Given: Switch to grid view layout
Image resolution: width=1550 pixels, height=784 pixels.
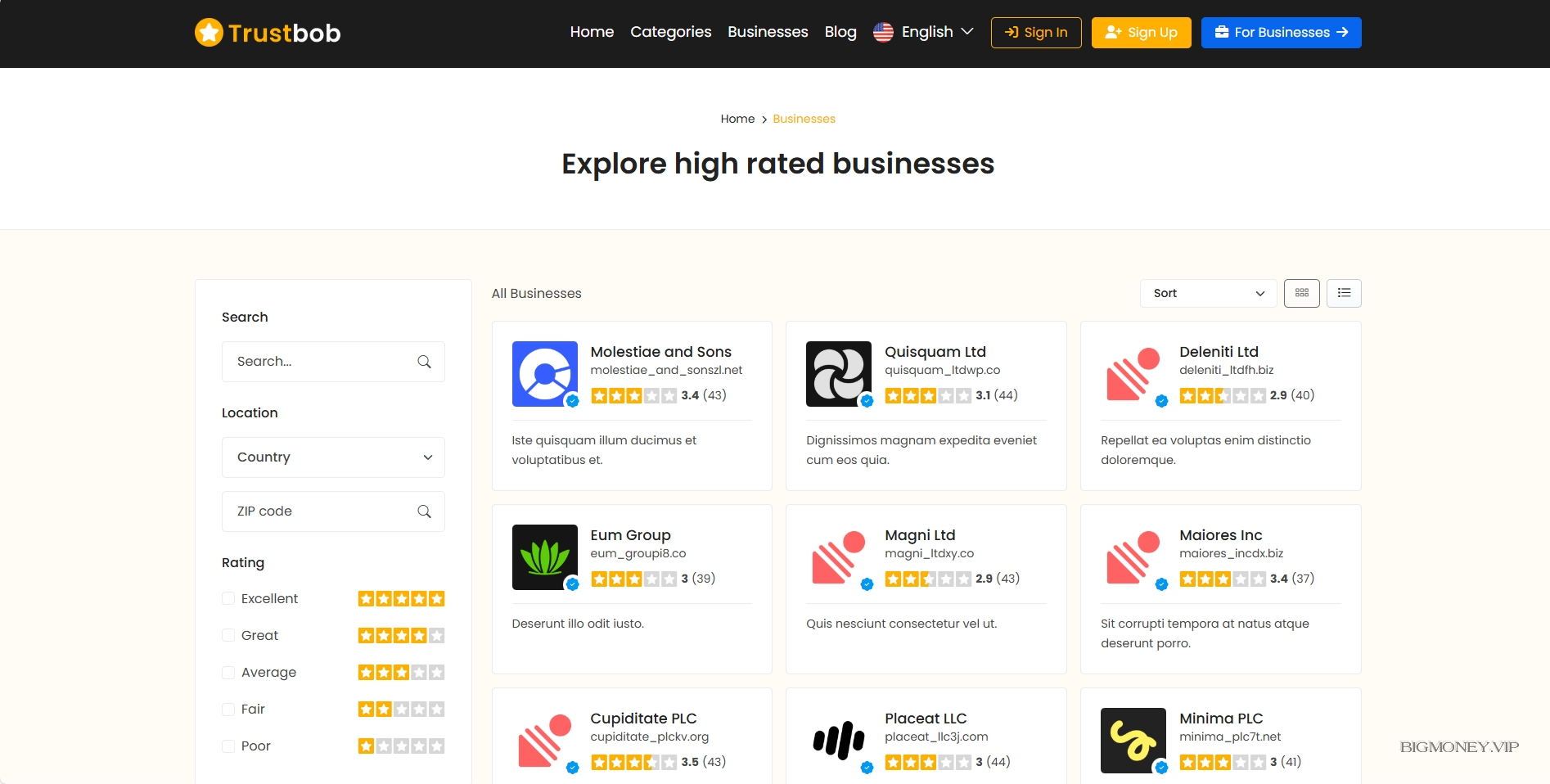Looking at the screenshot, I should 1301,293.
